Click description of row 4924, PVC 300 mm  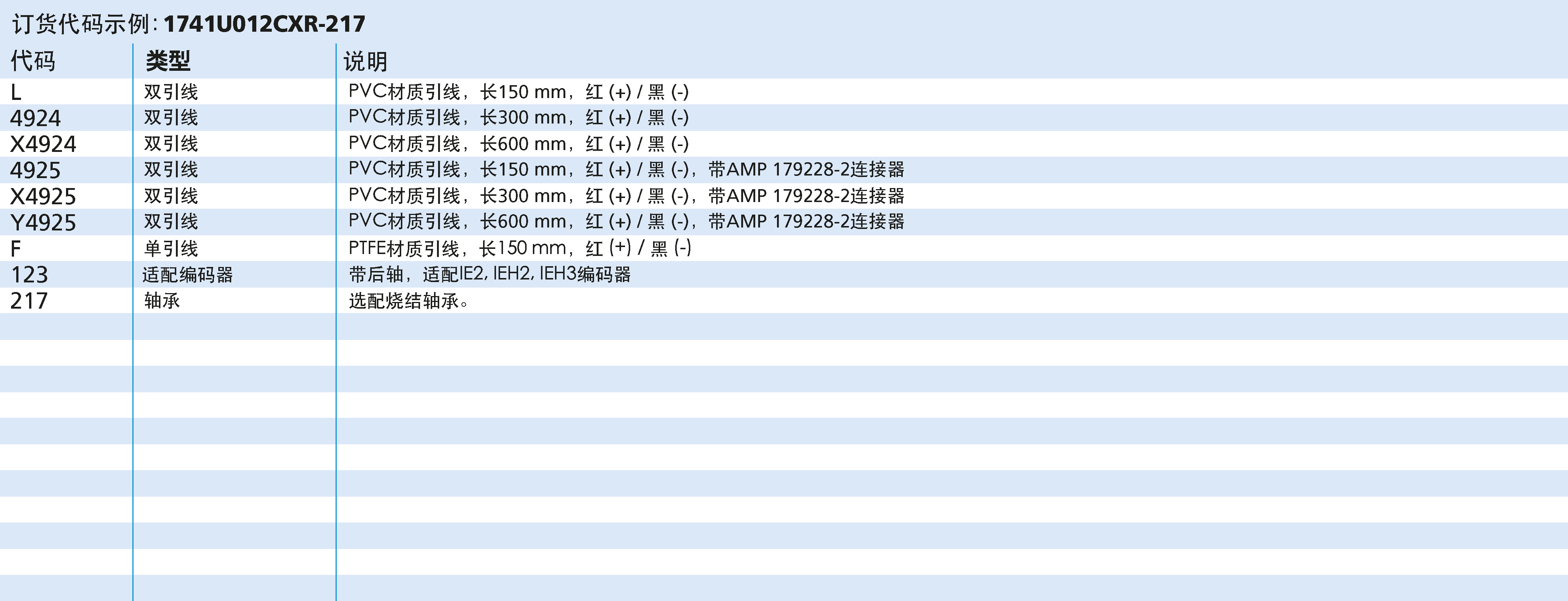(x=518, y=117)
